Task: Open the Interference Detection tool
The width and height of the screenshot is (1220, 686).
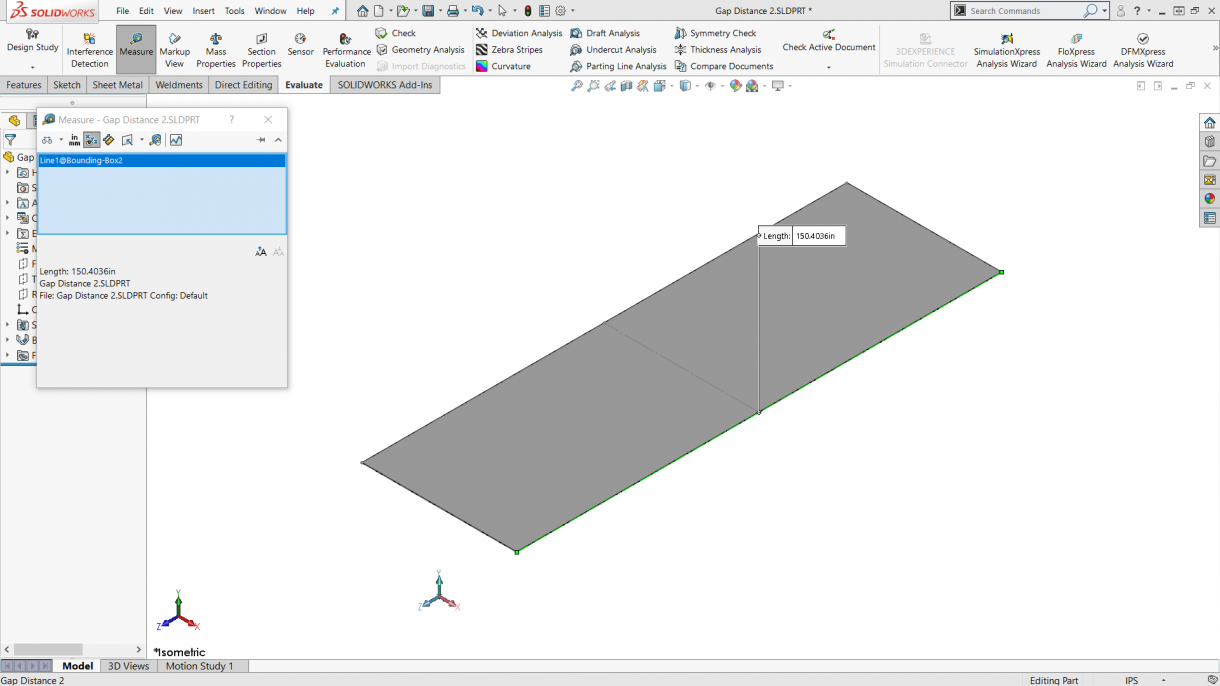Action: click(89, 50)
